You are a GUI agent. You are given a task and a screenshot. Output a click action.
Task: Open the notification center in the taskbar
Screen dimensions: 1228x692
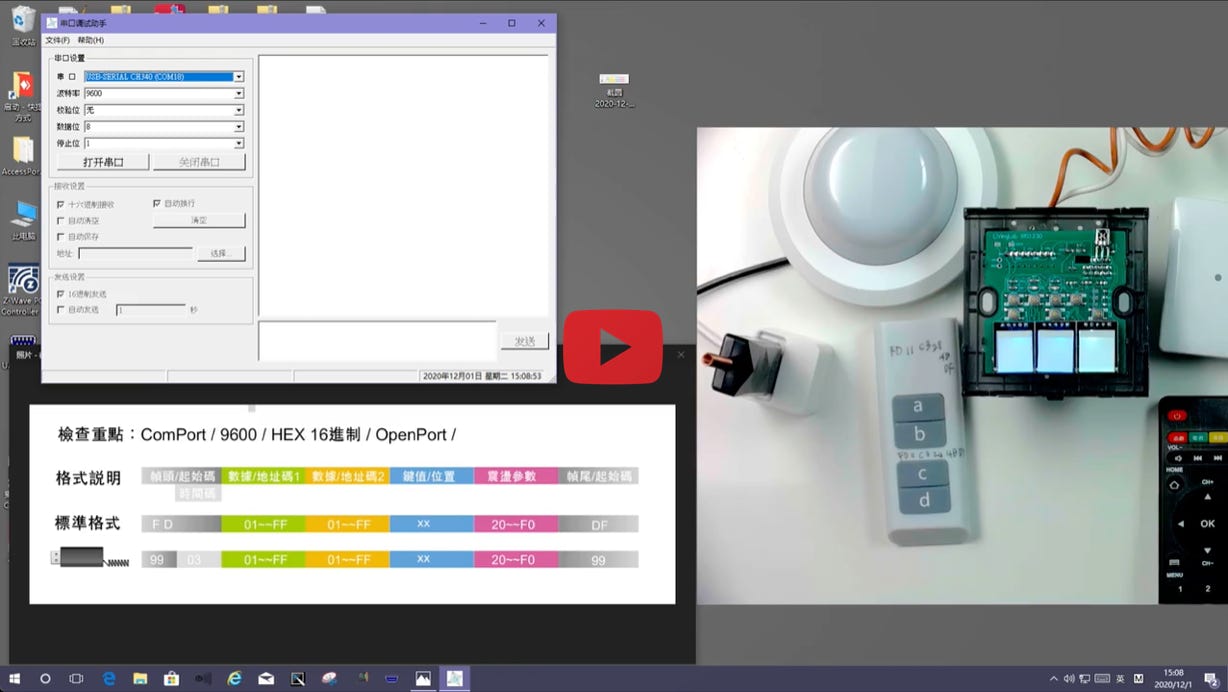click(1210, 679)
